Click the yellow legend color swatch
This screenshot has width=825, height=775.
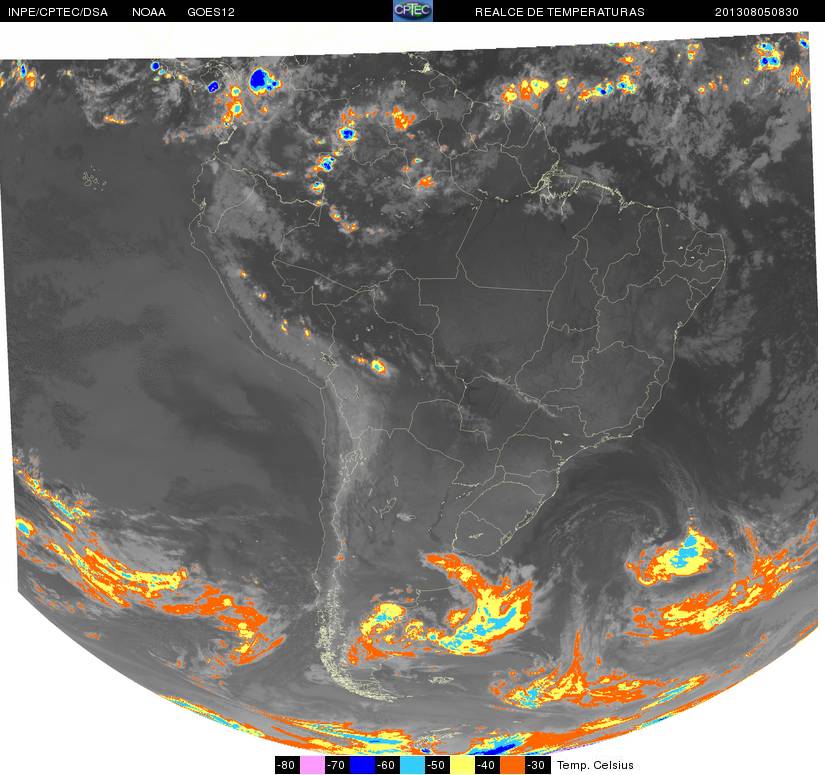(x=462, y=765)
